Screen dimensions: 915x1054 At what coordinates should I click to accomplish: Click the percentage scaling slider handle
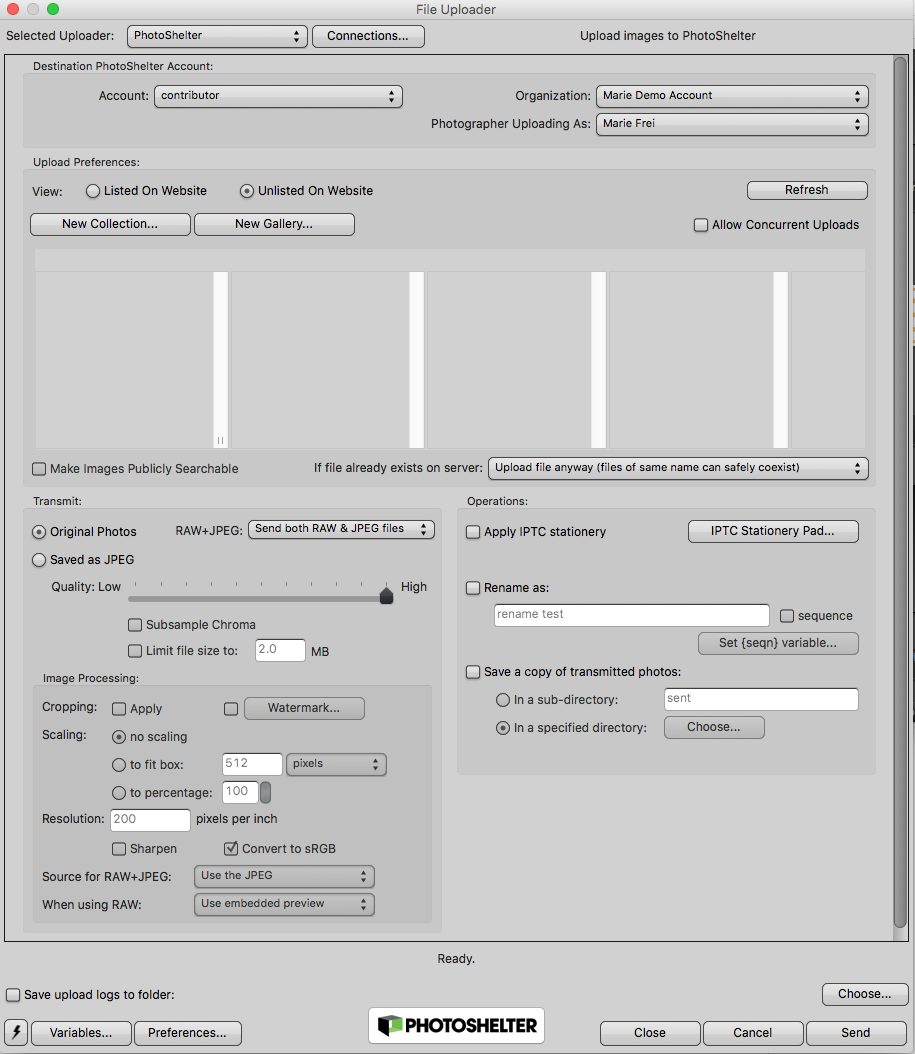[266, 792]
